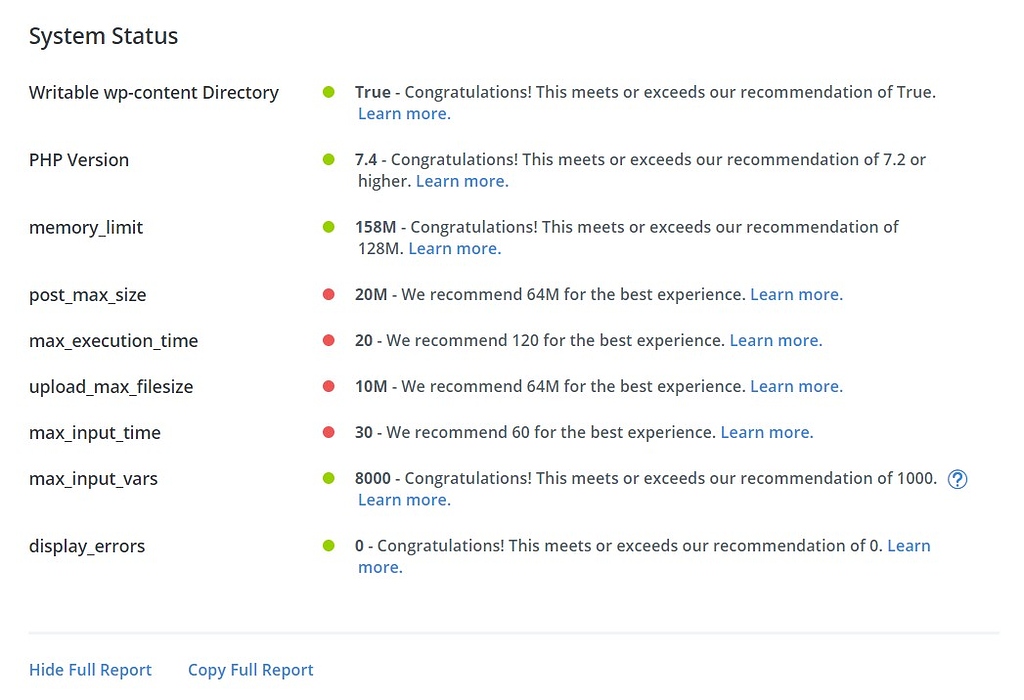Click green dot for Writable wp-content Directory

[328, 92]
